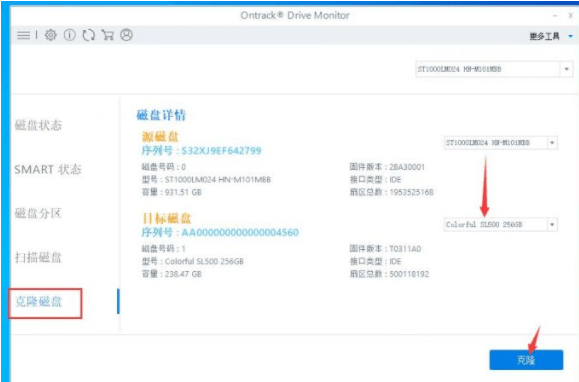Viewport: 579px width, 382px height.
Task: Click the 更多工具 label
Action: [x=545, y=36]
